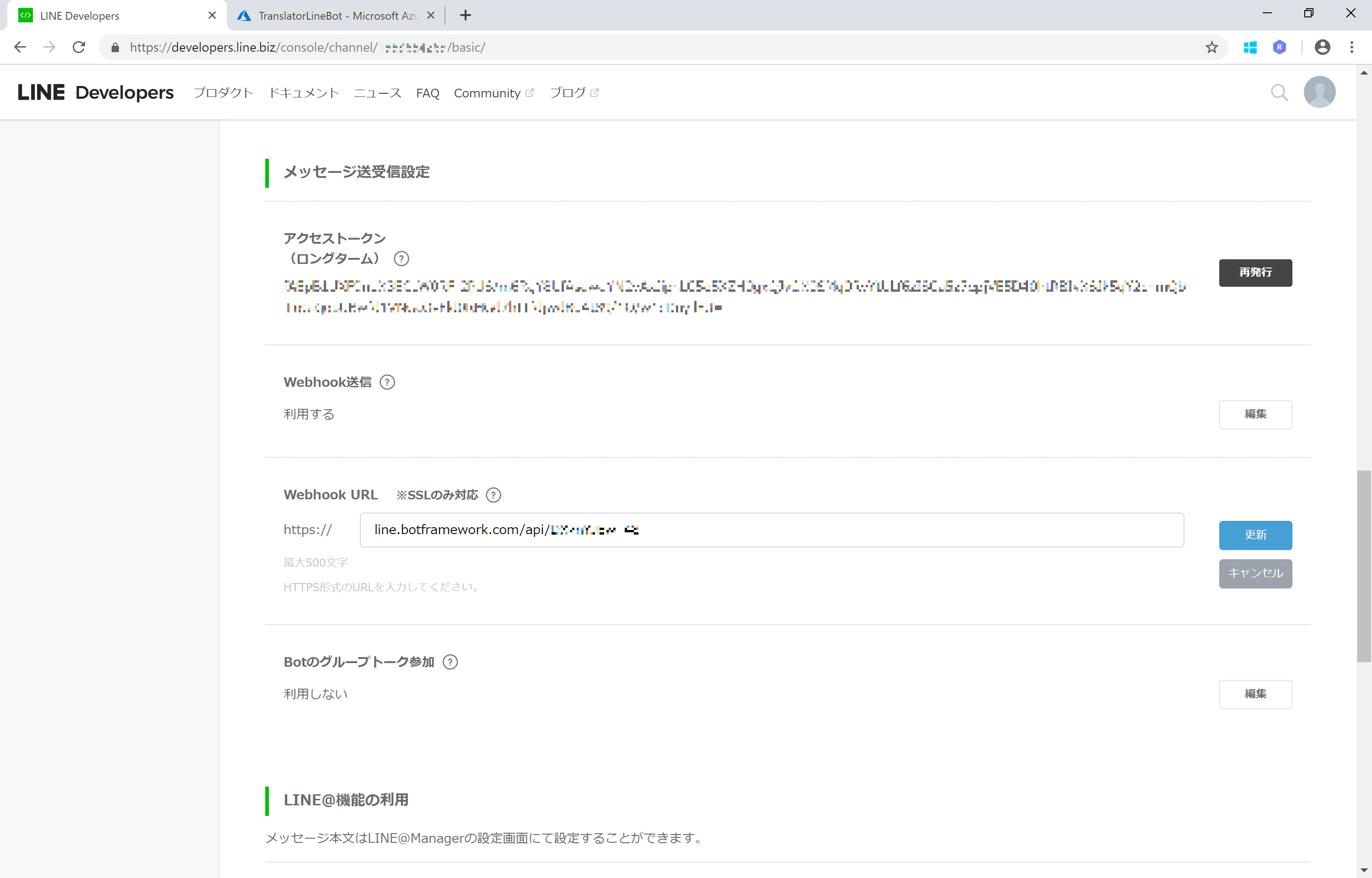This screenshot has width=1372, height=878.
Task: Open a new browser tab with plus
Action: click(x=466, y=16)
